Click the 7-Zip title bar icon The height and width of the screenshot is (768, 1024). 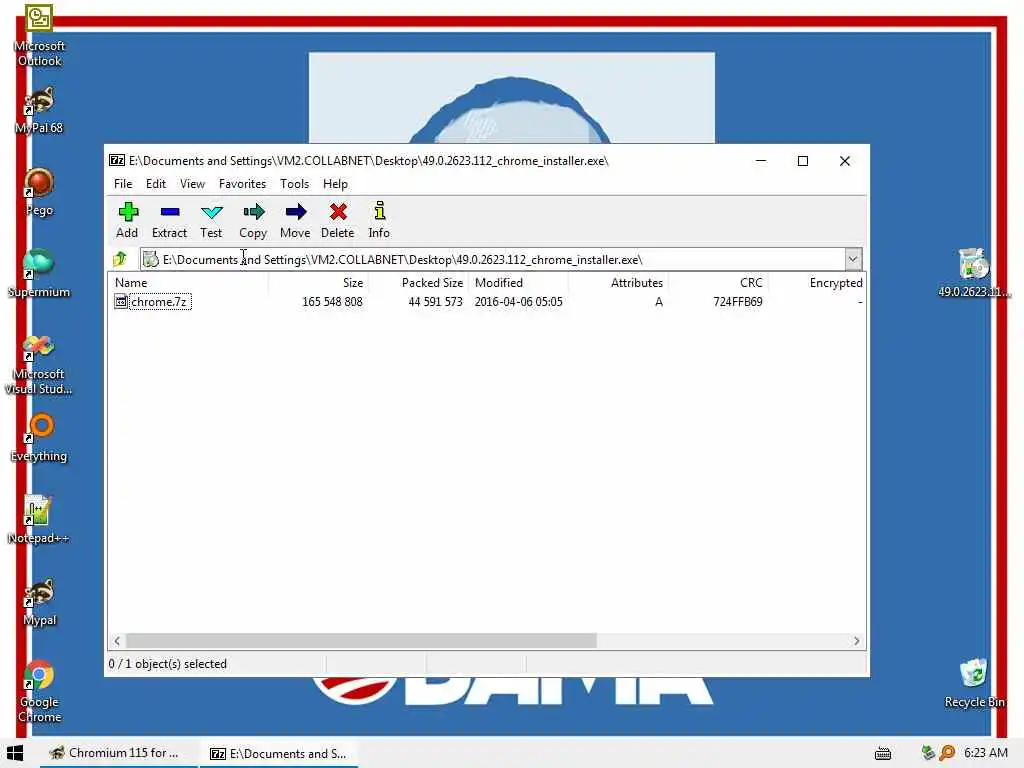click(117, 161)
